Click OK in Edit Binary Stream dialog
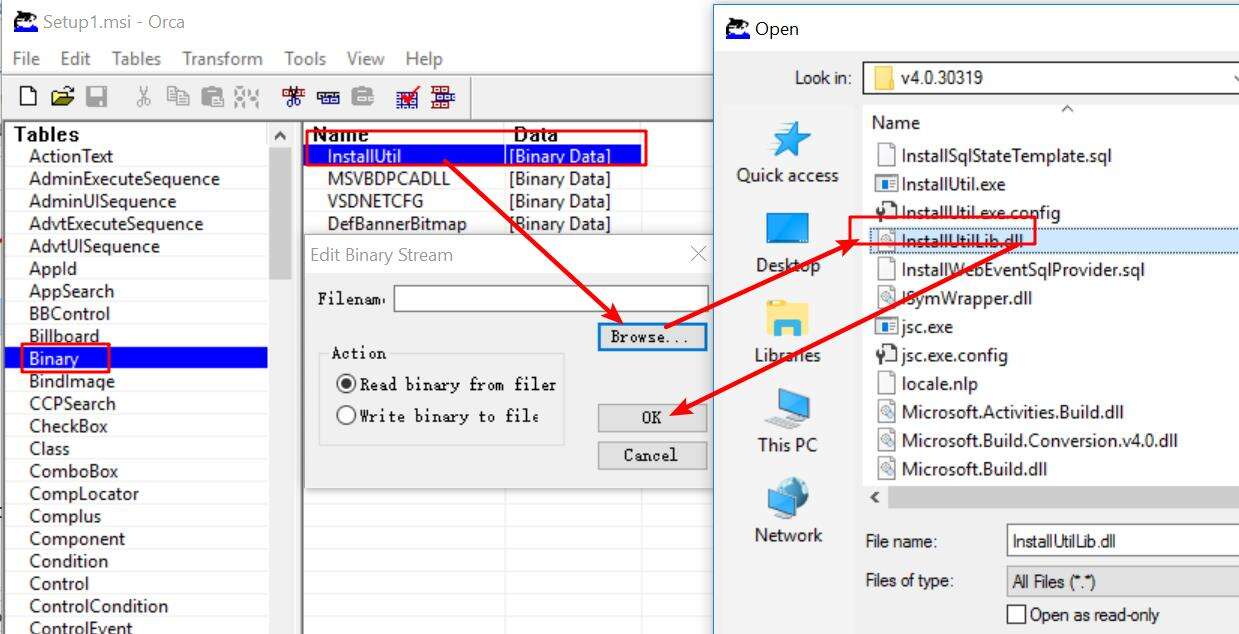The height and width of the screenshot is (634, 1239). [x=652, y=417]
